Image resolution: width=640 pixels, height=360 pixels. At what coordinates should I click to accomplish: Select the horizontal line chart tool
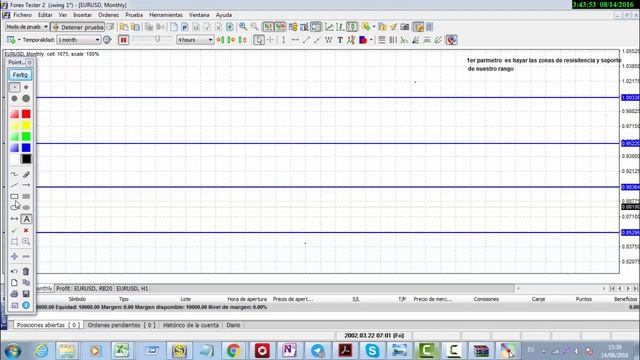point(295,40)
